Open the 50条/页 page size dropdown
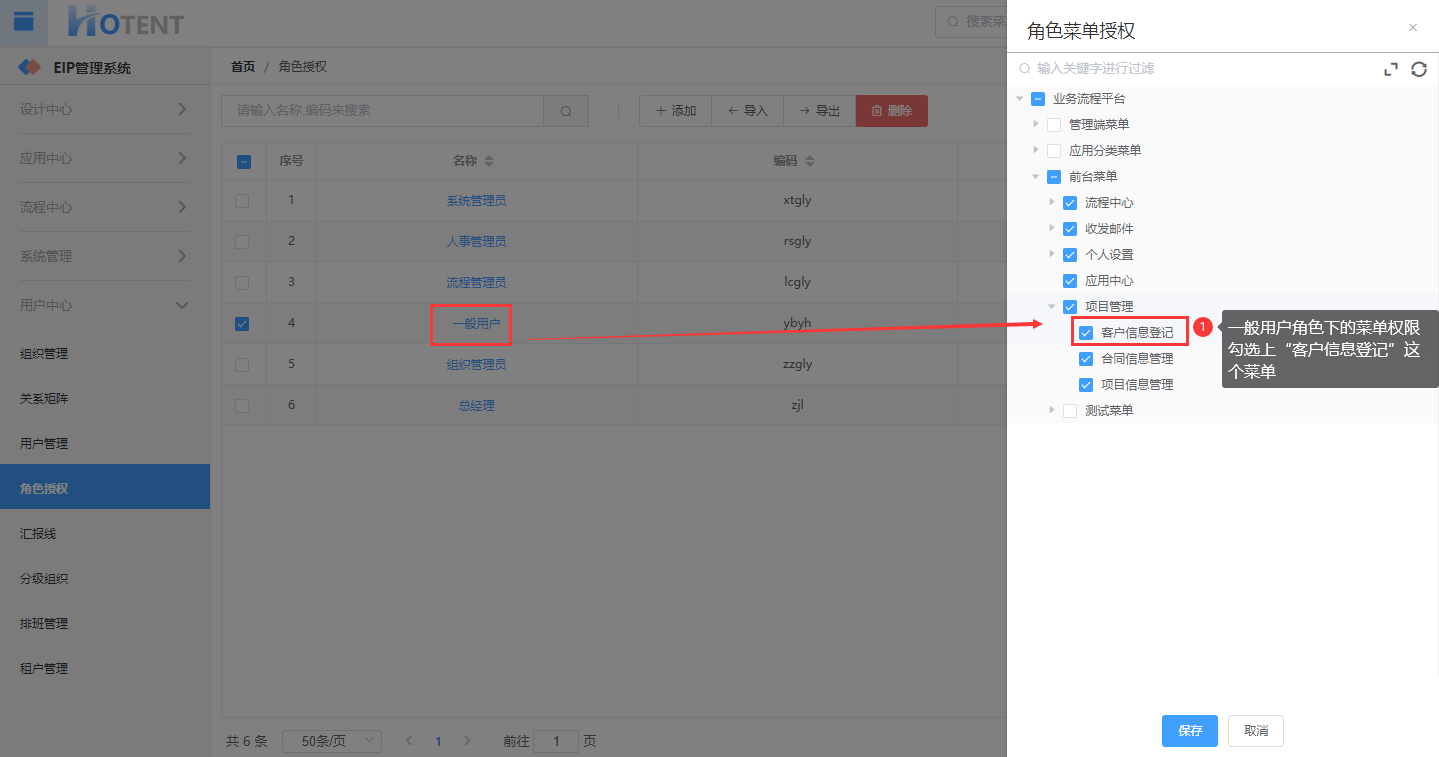Image resolution: width=1439 pixels, height=757 pixels. pos(332,741)
